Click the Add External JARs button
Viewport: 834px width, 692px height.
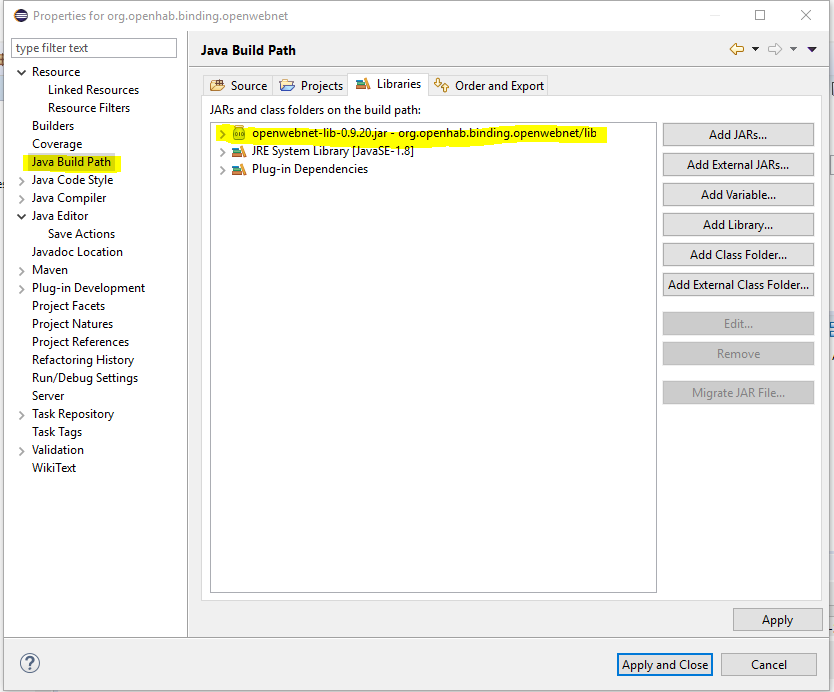point(737,165)
